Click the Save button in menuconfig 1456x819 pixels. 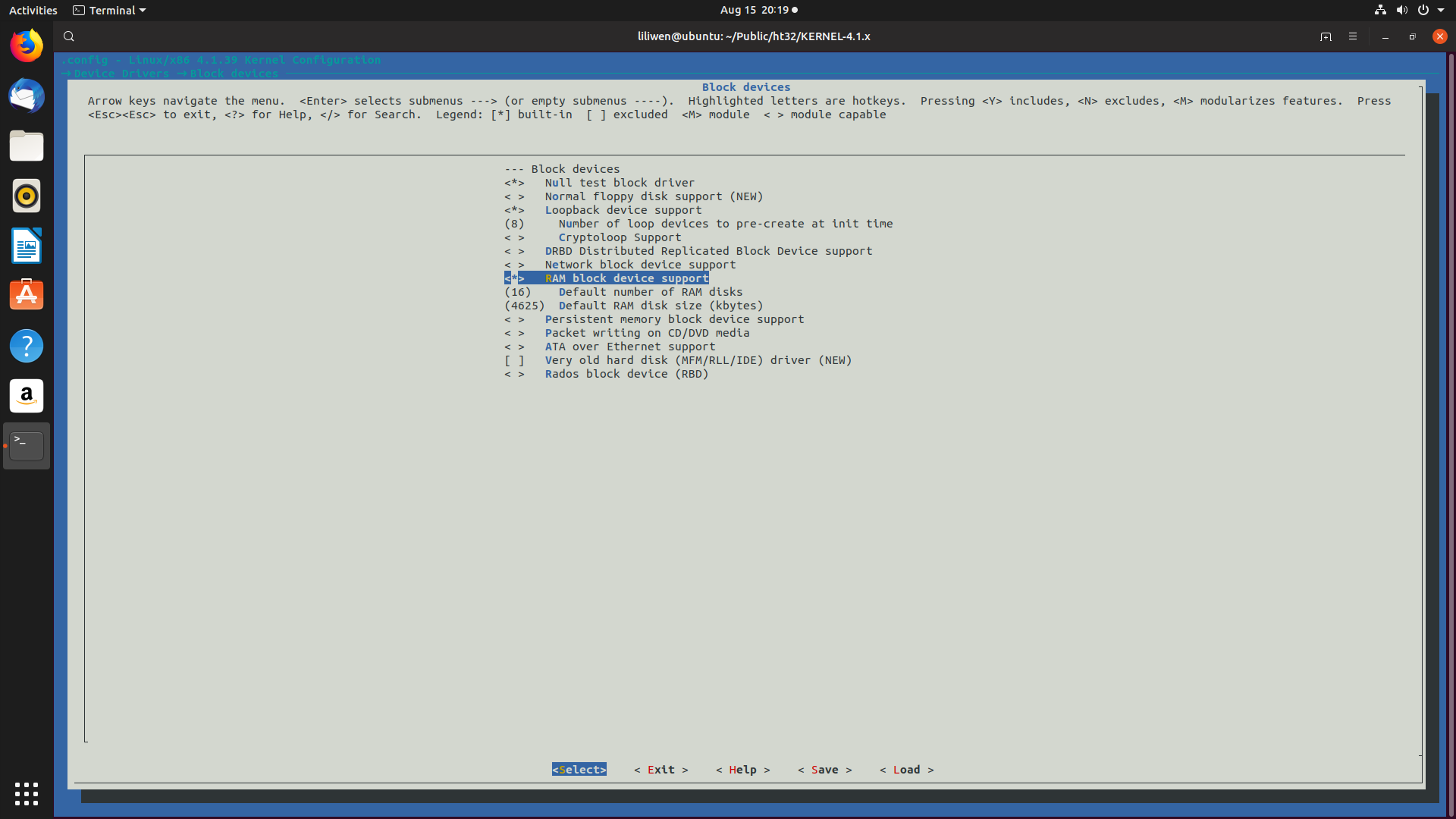[824, 770]
